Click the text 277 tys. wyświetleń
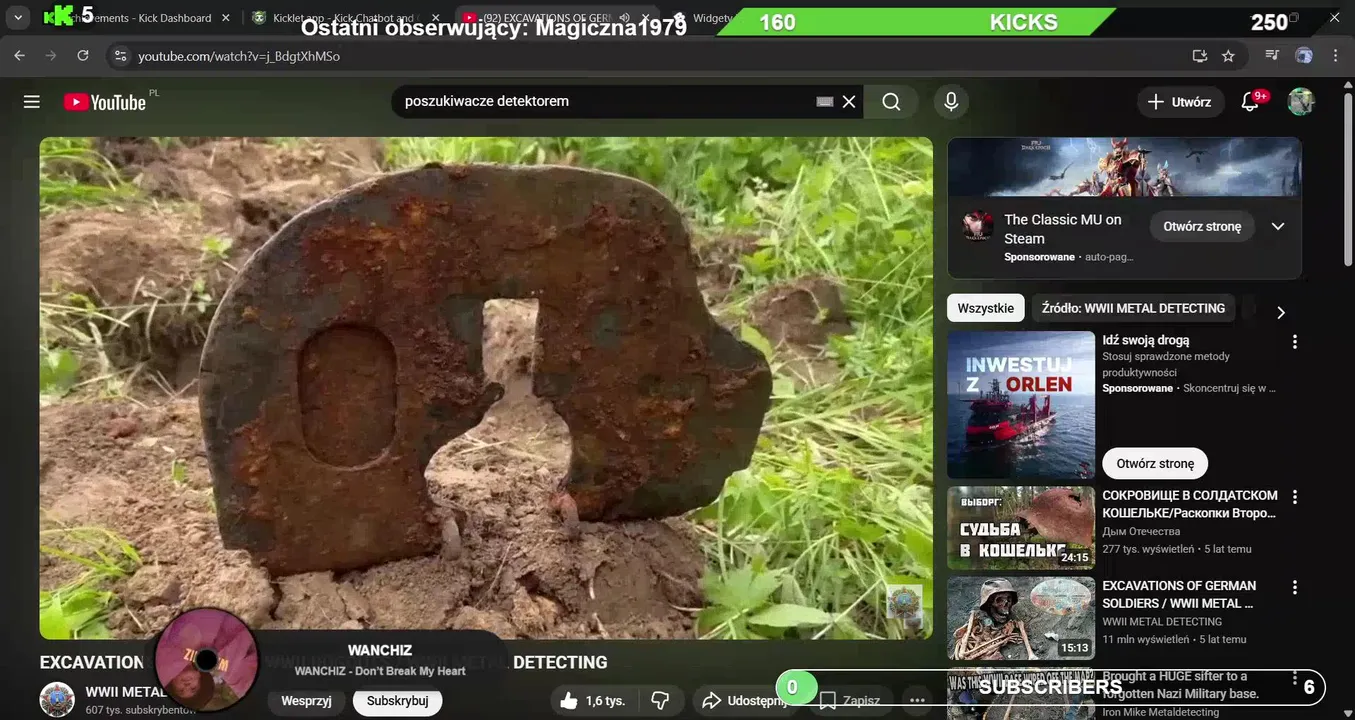 [1148, 549]
